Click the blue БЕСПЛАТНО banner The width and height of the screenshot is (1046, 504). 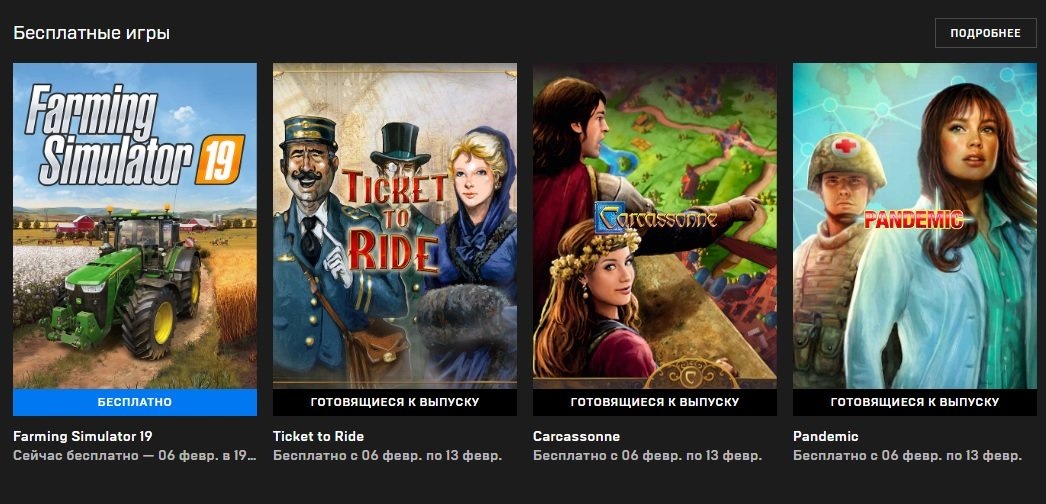(x=135, y=402)
